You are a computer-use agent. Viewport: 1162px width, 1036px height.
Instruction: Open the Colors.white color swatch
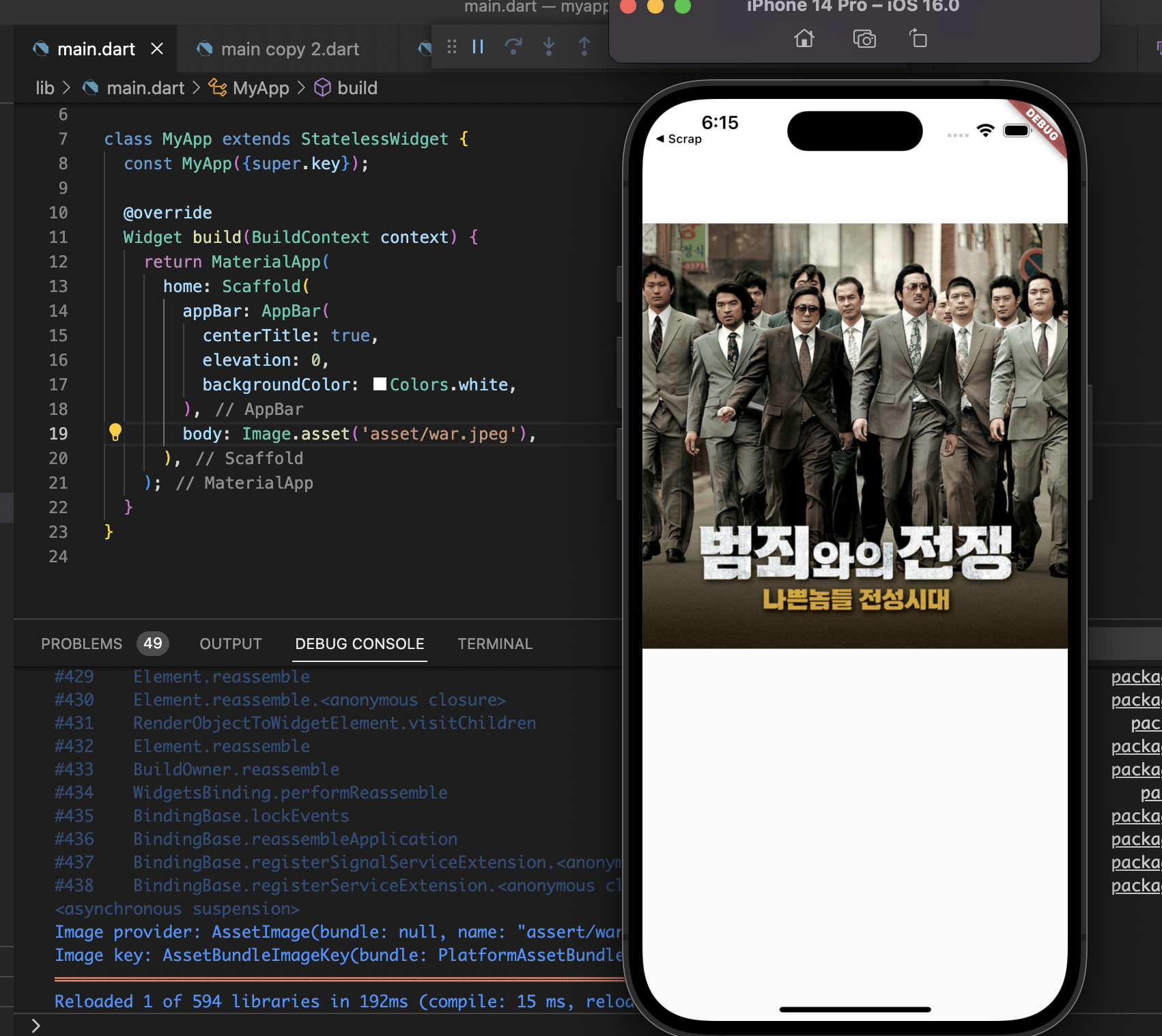pyautogui.click(x=380, y=384)
